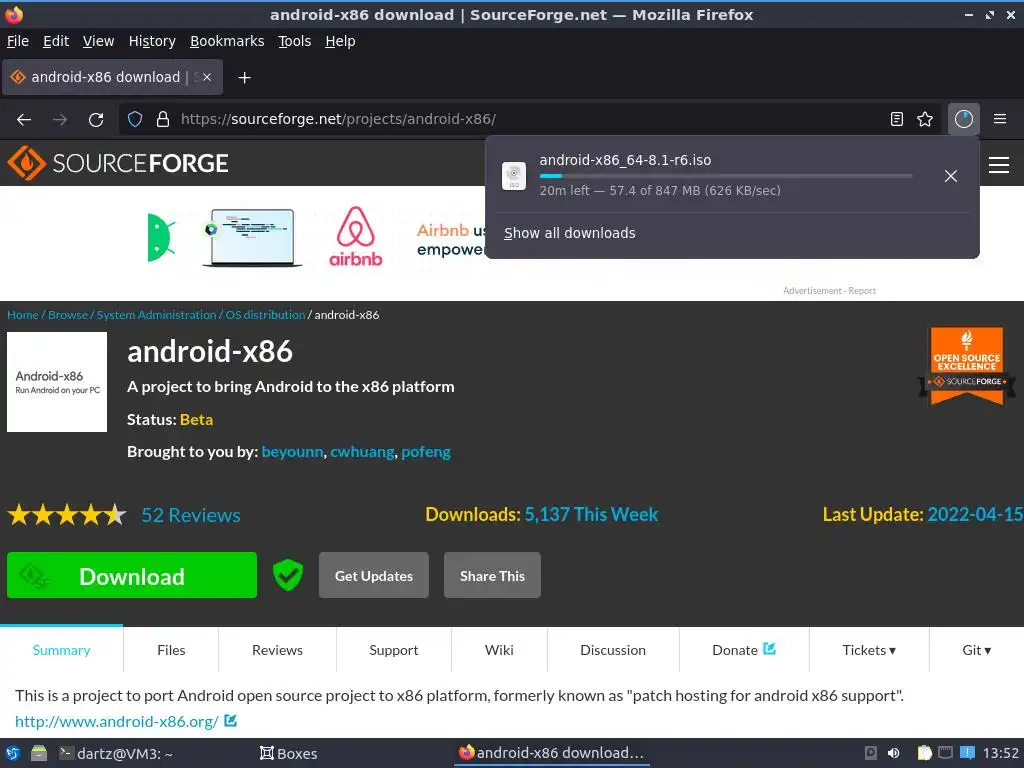
Task: Expand the Tickets dropdown
Action: (x=869, y=650)
